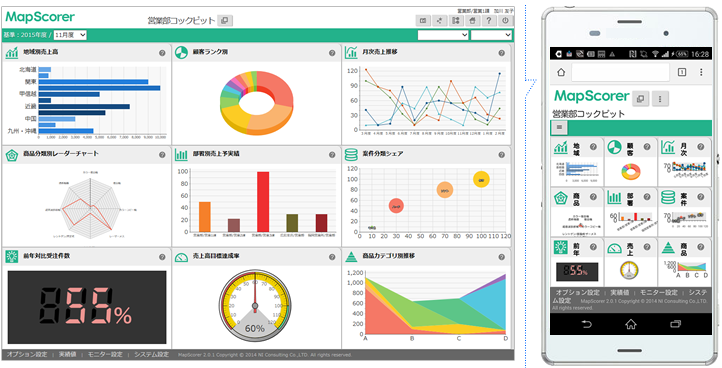Click the tall red bar in 部署別売上予実績
Screen dimensions: 722x368
[x=263, y=202]
